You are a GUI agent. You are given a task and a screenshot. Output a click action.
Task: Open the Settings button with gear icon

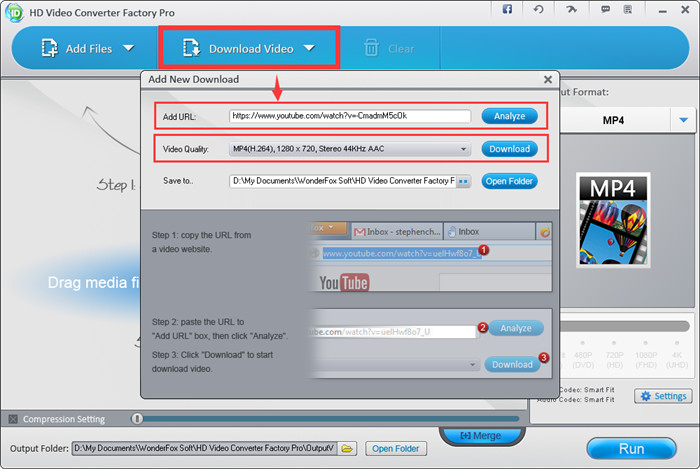click(x=663, y=396)
